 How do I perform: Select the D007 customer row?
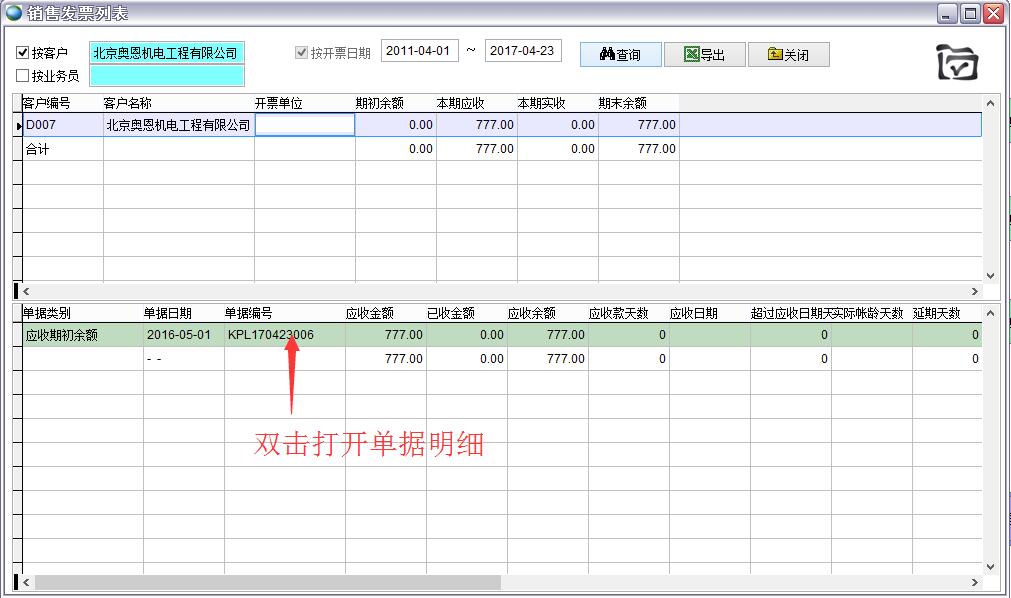pos(62,125)
